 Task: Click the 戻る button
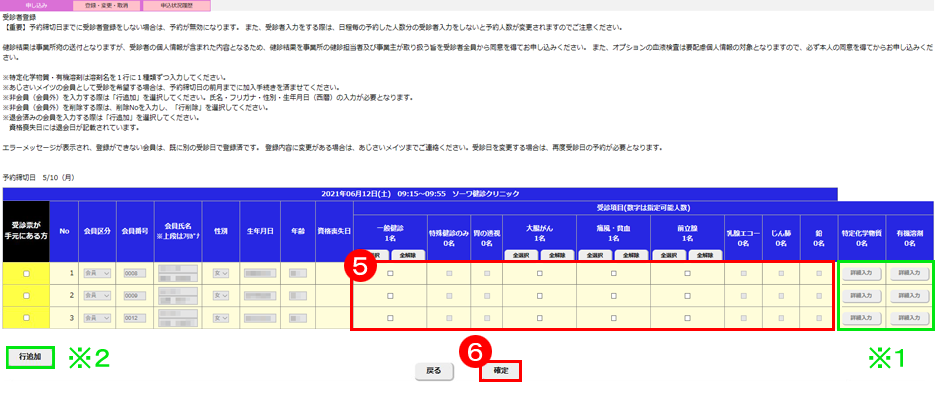(435, 371)
